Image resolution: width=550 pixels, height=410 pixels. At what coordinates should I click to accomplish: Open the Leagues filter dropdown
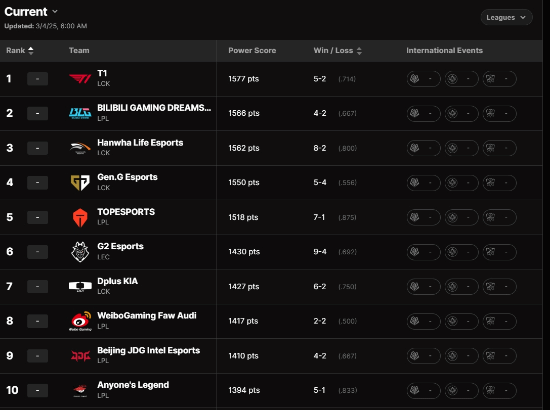[x=507, y=18]
